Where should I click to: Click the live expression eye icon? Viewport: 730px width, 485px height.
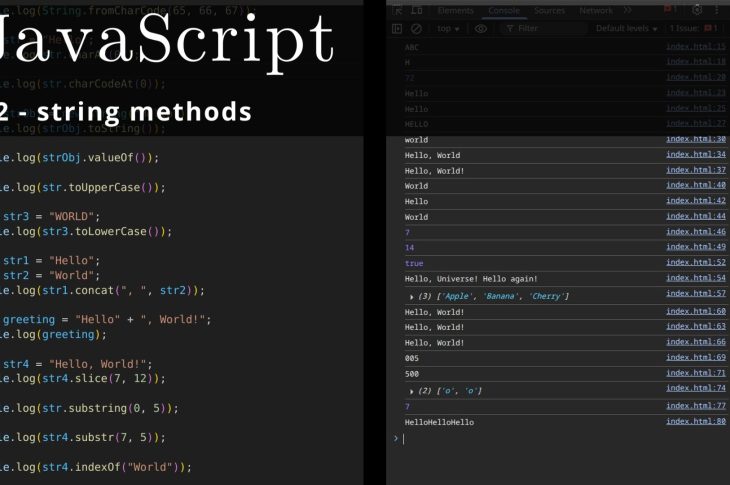[x=481, y=29]
